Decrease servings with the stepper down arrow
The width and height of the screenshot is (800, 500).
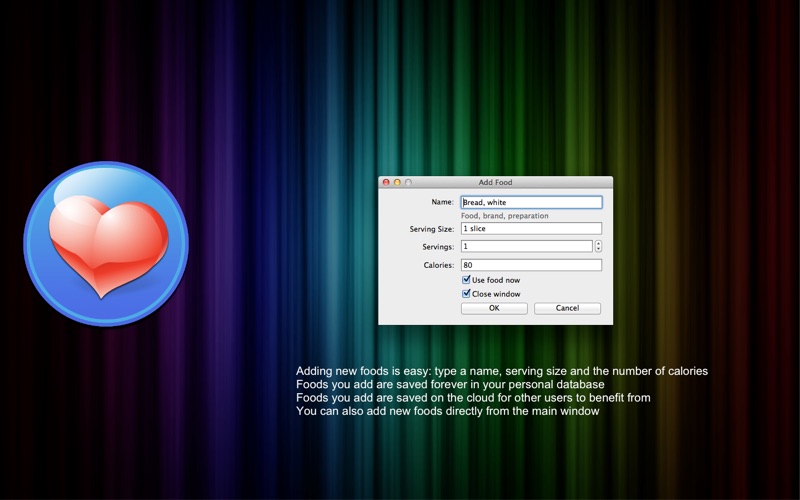coord(598,249)
